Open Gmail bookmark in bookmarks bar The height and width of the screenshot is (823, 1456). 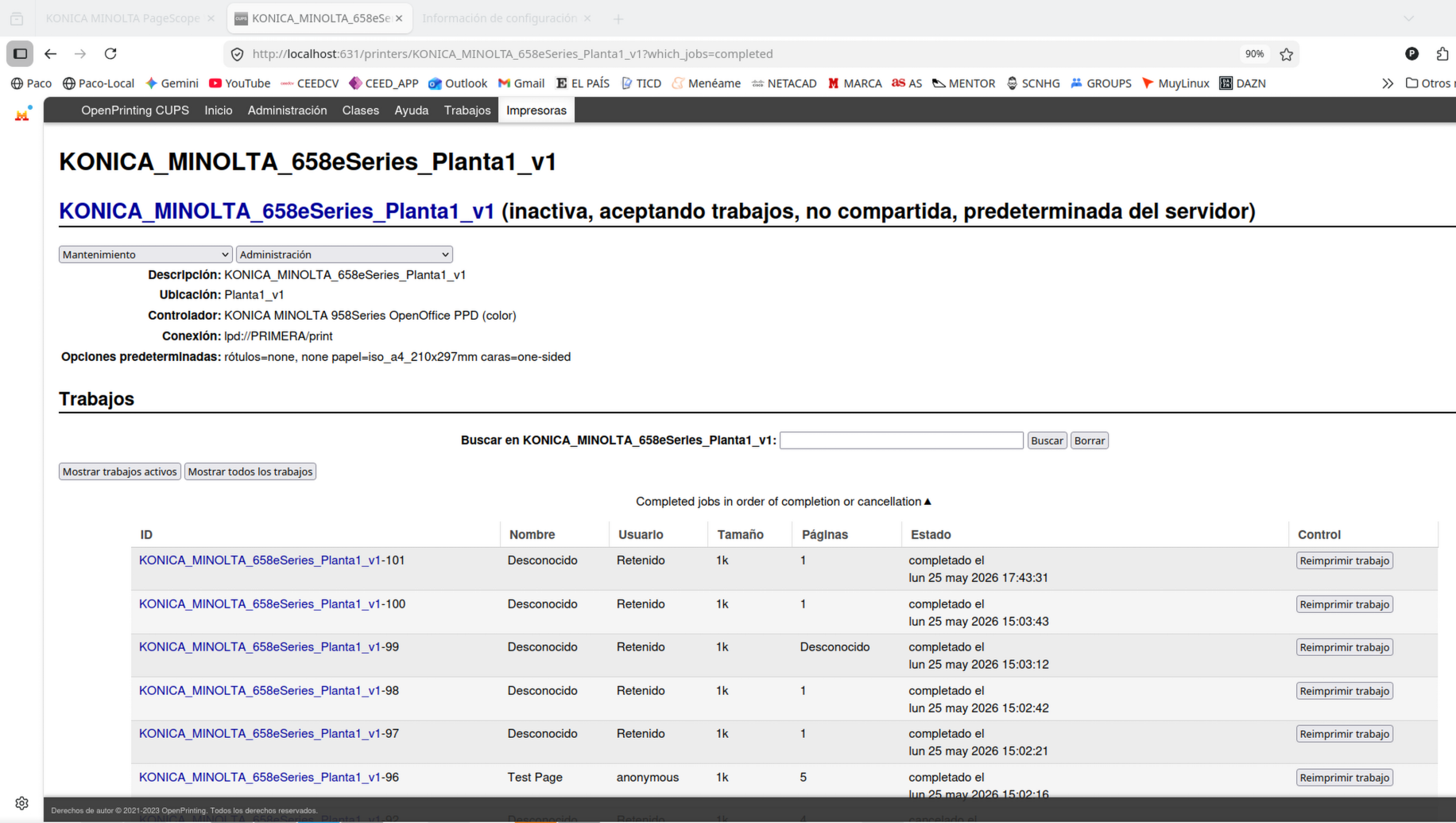pyautogui.click(x=521, y=83)
